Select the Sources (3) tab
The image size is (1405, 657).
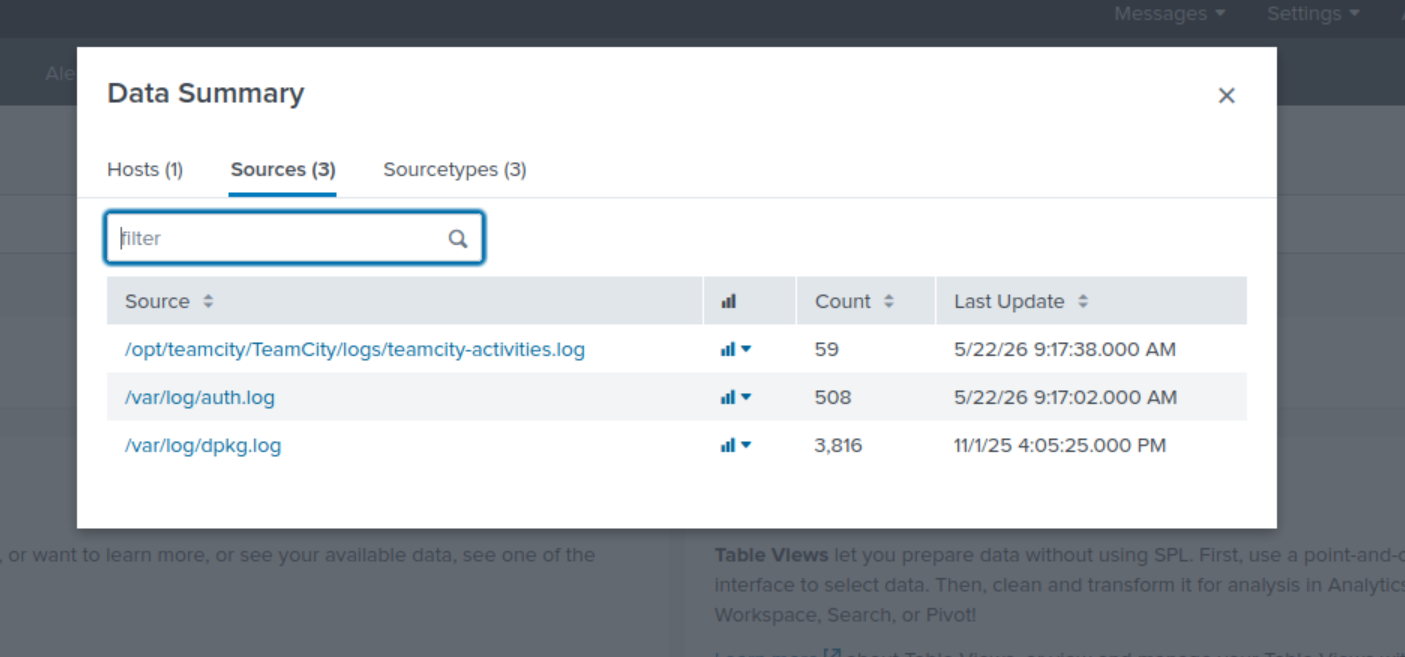point(283,169)
